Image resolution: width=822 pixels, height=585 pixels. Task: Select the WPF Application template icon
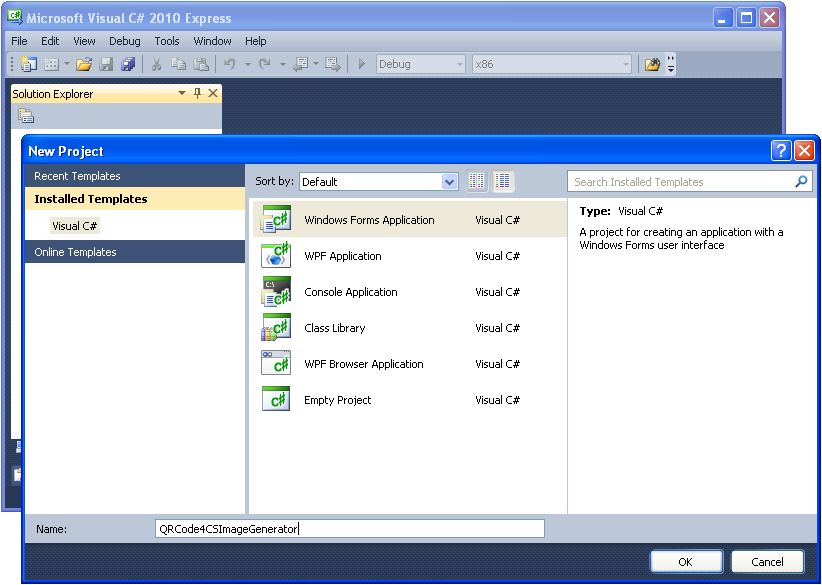[276, 256]
